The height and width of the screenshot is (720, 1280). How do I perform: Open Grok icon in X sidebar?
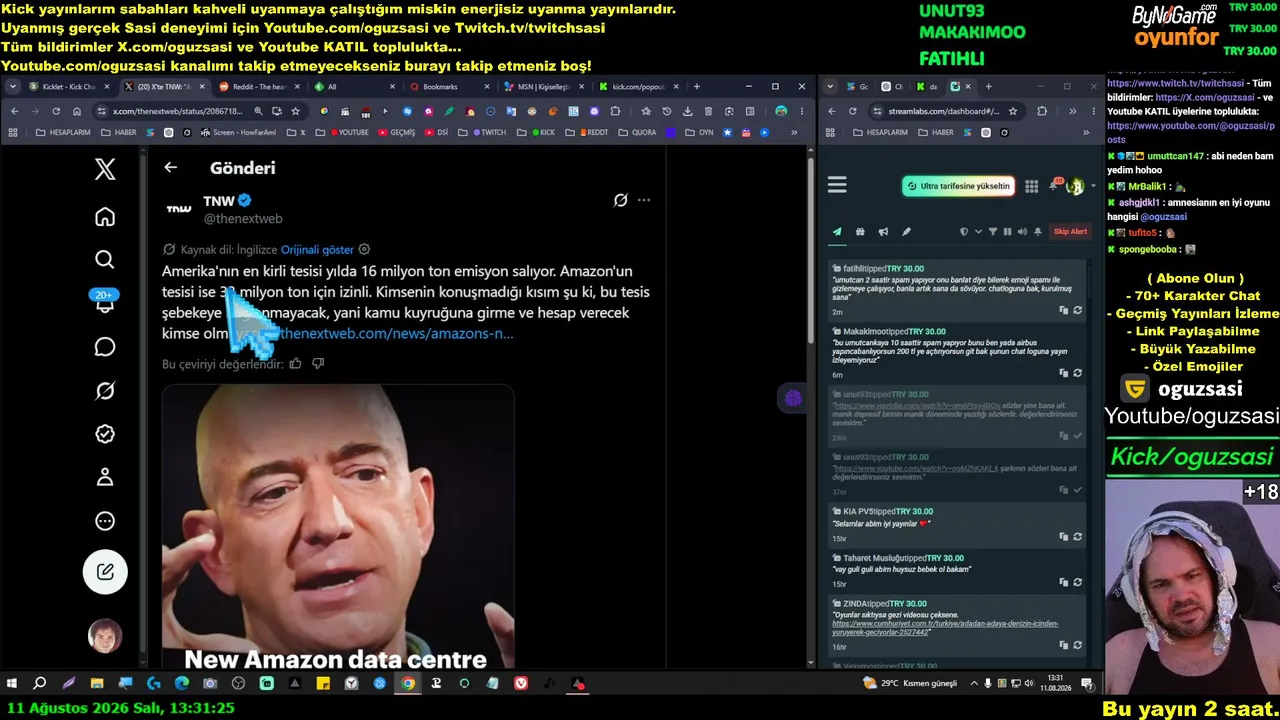pos(105,391)
